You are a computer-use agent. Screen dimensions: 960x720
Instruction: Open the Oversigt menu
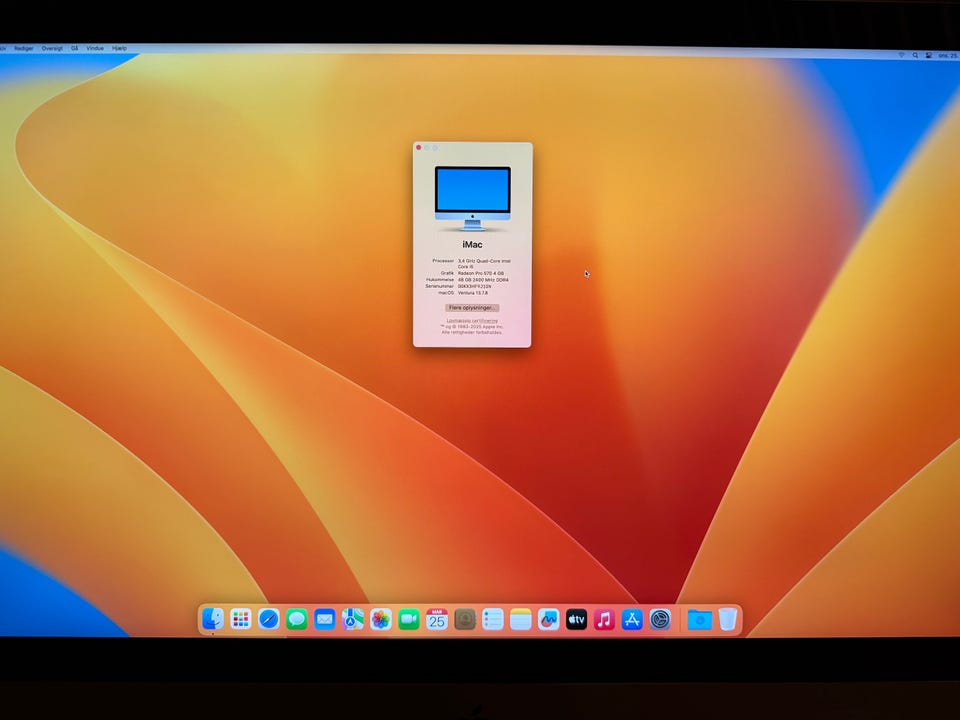tap(52, 48)
